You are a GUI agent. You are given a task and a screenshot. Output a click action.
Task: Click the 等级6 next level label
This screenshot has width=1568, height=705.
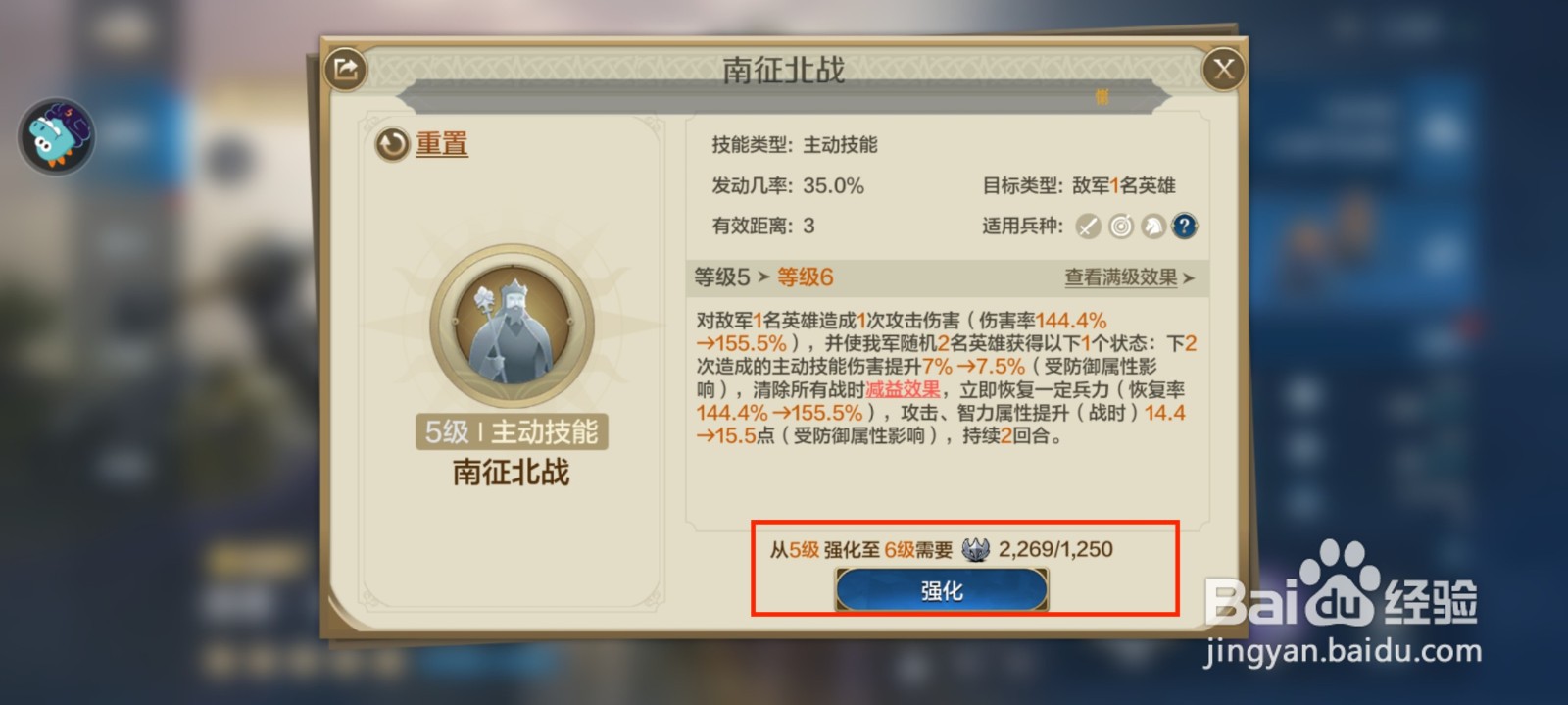pyautogui.click(x=806, y=277)
